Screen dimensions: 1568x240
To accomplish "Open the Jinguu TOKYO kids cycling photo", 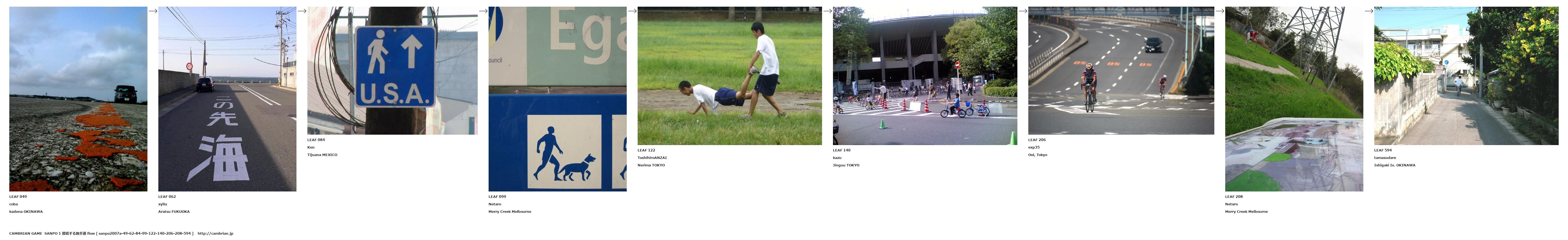I will coord(925,76).
